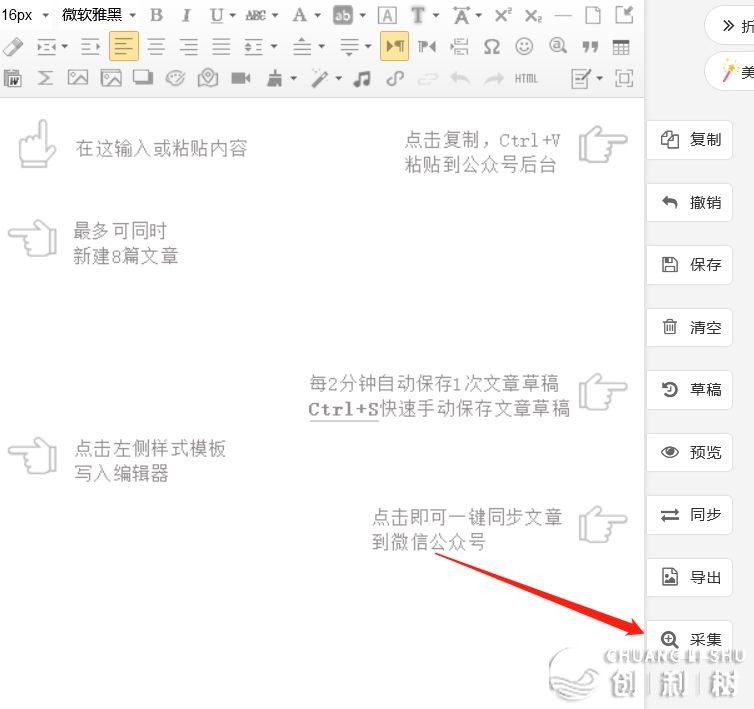Expand line height dropdown arrow

(x=274, y=47)
